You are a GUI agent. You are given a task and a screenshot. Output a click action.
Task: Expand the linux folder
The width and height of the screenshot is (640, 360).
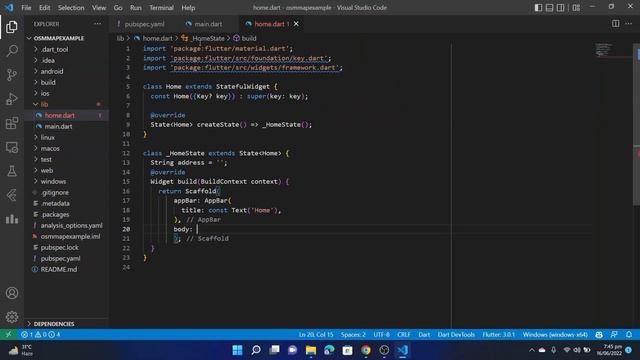(47, 138)
